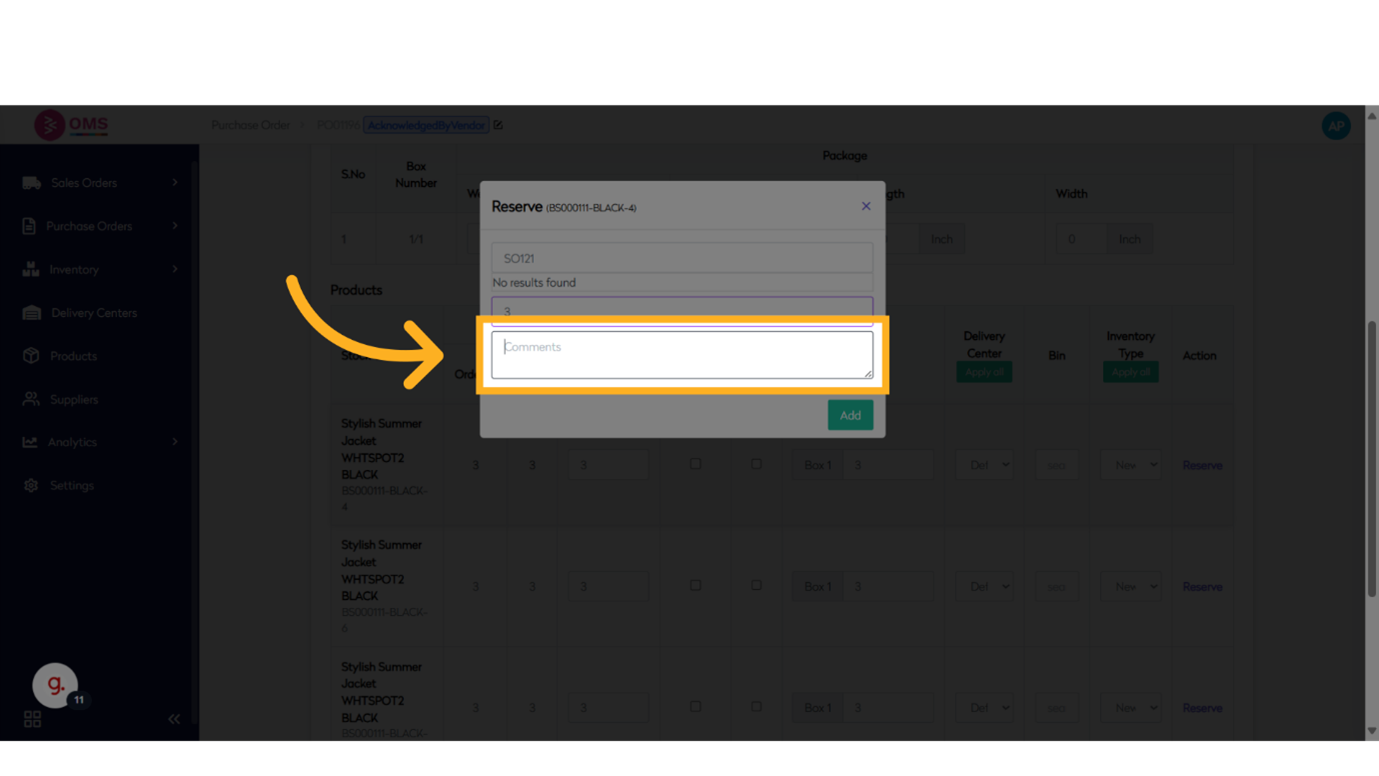Image resolution: width=1379 pixels, height=776 pixels.
Task: Close the Reserve dialog
Action: pyautogui.click(x=866, y=206)
